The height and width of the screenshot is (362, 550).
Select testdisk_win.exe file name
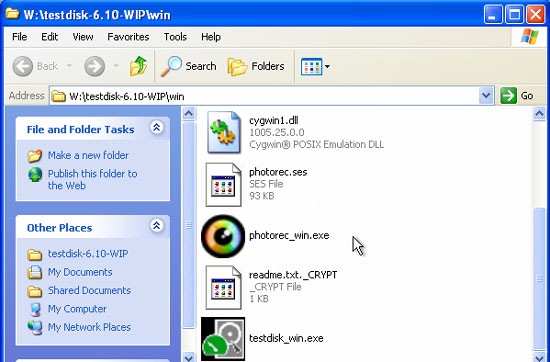coord(286,338)
